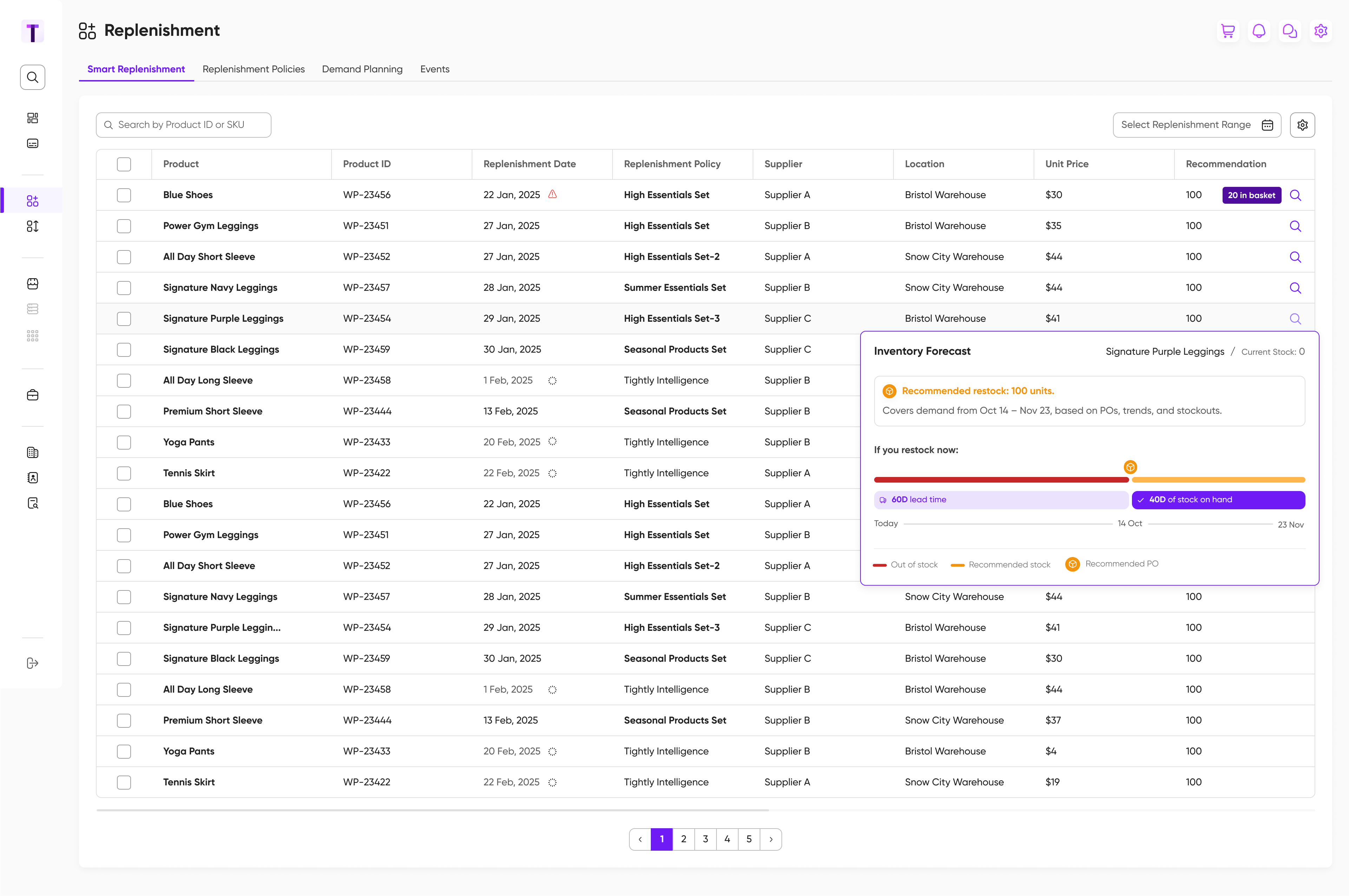Click overdue warning icon beside 22 Jan date
This screenshot has width=1349, height=896.
point(552,194)
